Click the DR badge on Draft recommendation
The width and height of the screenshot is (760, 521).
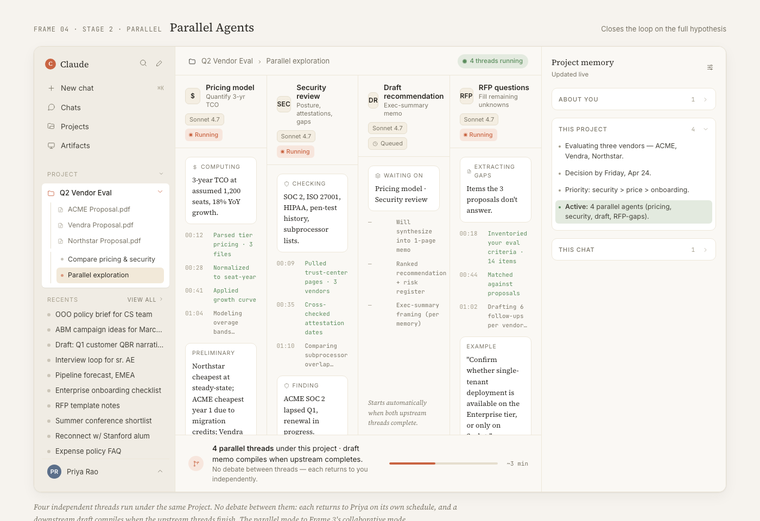pyautogui.click(x=373, y=100)
